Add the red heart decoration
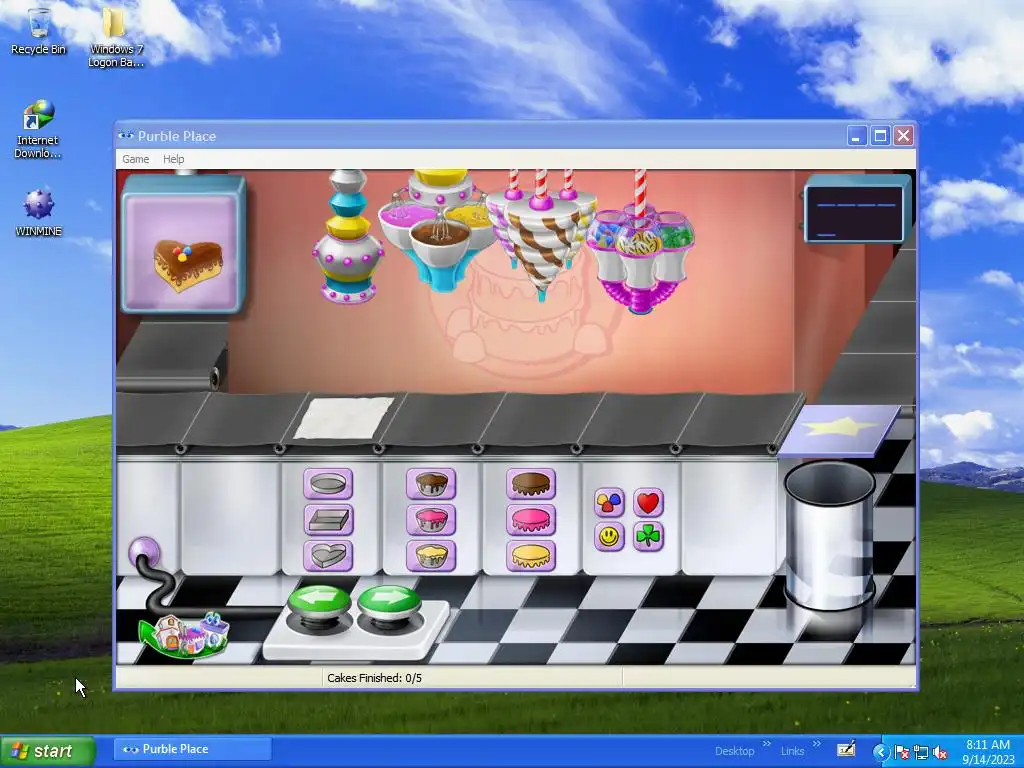Image resolution: width=1024 pixels, height=768 pixels. pyautogui.click(x=648, y=503)
